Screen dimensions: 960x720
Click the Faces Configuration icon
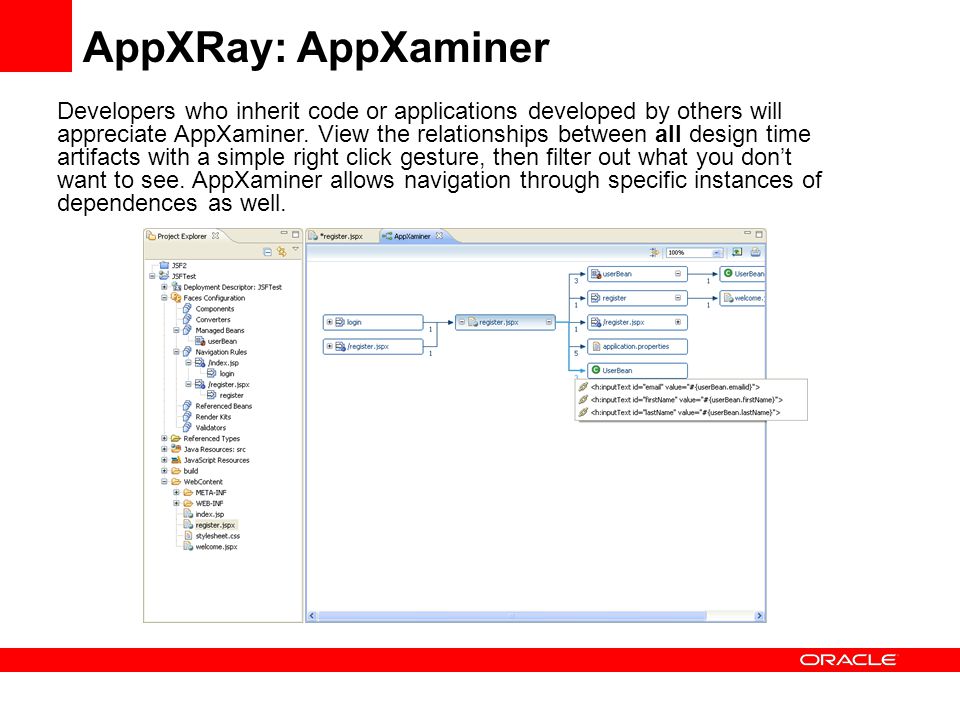click(x=176, y=298)
